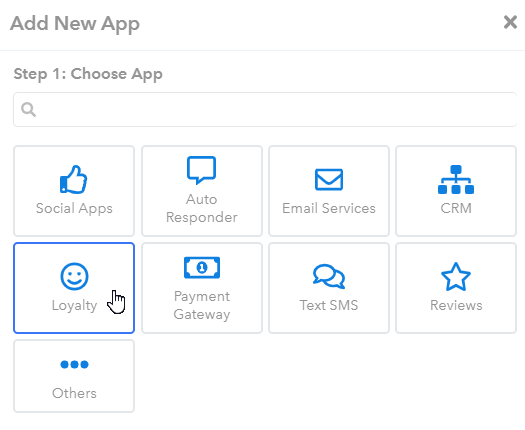This screenshot has width=525, height=430.
Task: Choose the Payment Gateway money icon
Action: tap(202, 268)
